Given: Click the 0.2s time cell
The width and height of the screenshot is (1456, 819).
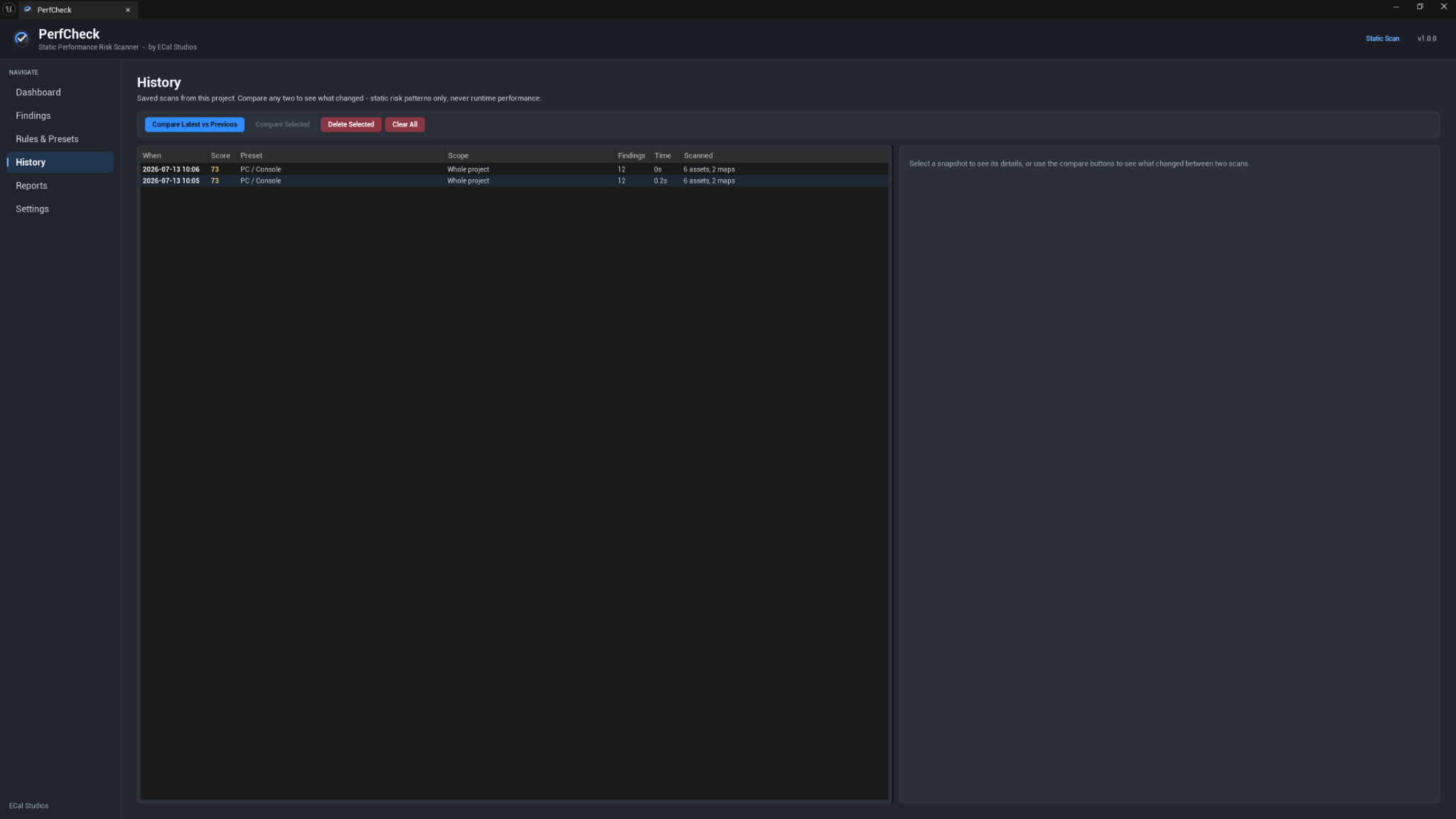Looking at the screenshot, I should point(660,181).
